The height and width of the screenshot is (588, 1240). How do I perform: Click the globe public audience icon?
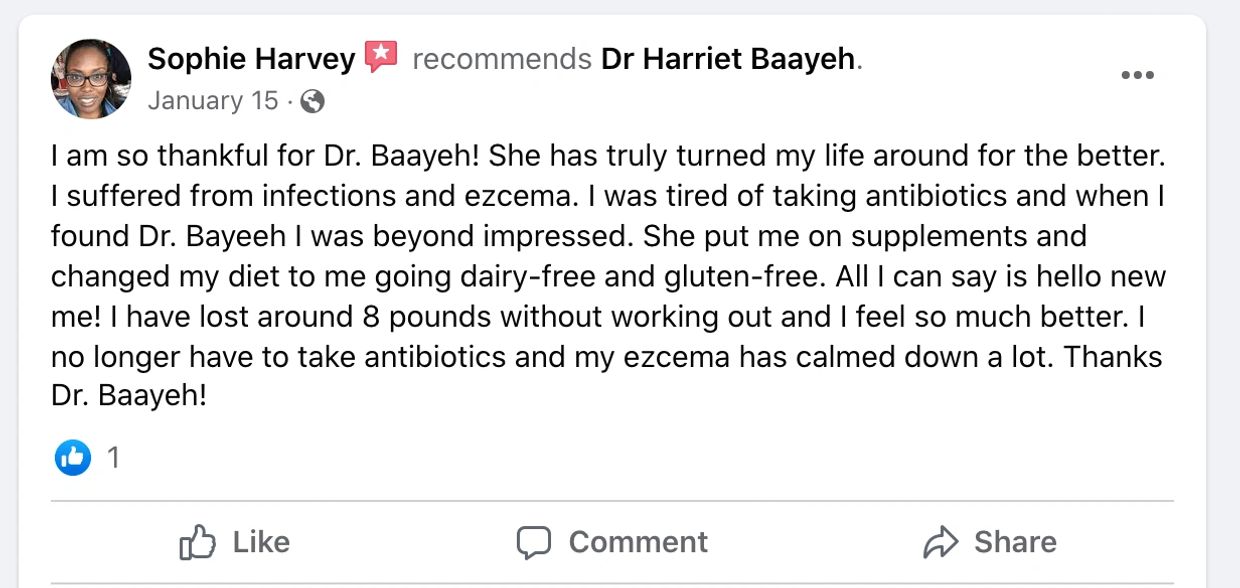tap(312, 101)
